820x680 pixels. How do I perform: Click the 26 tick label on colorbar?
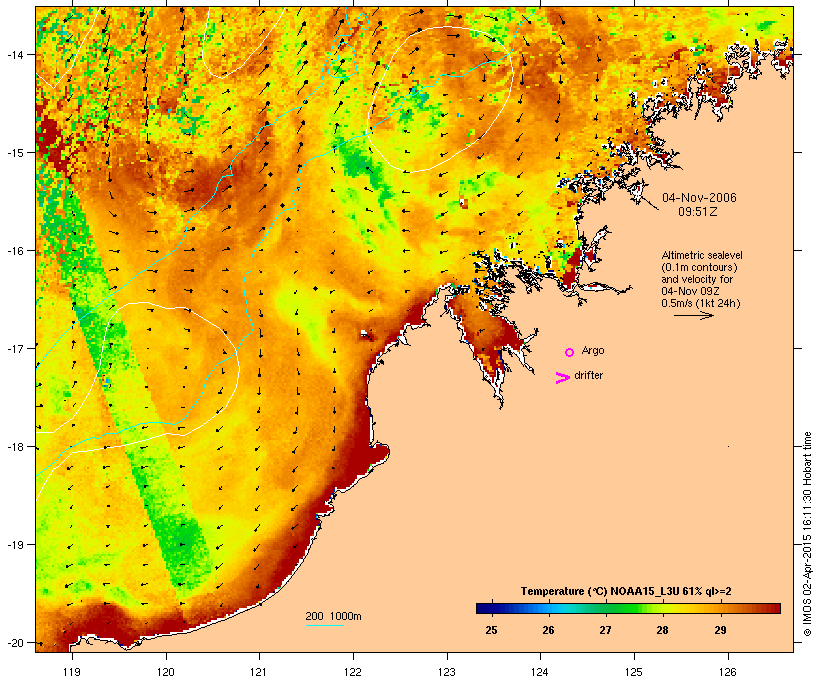coord(548,630)
